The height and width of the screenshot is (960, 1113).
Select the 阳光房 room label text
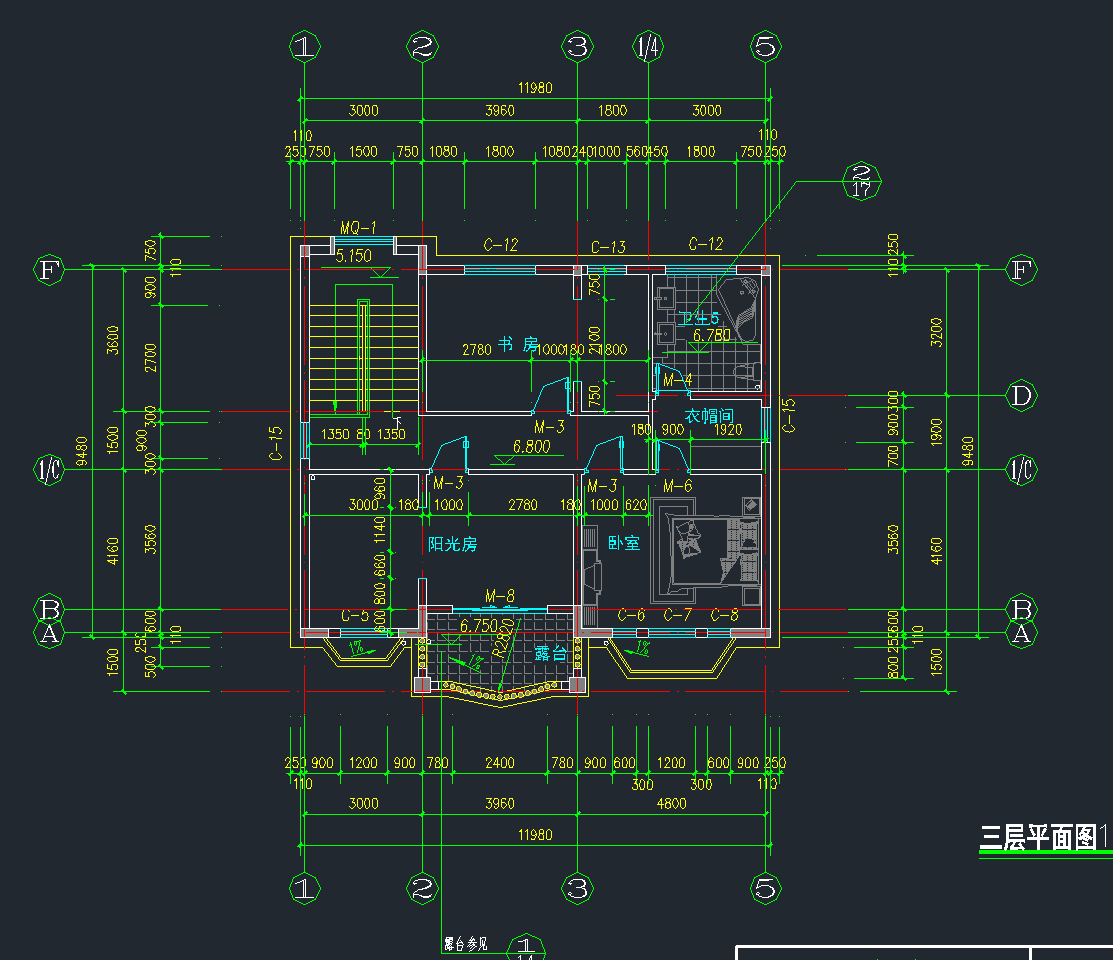[452, 545]
